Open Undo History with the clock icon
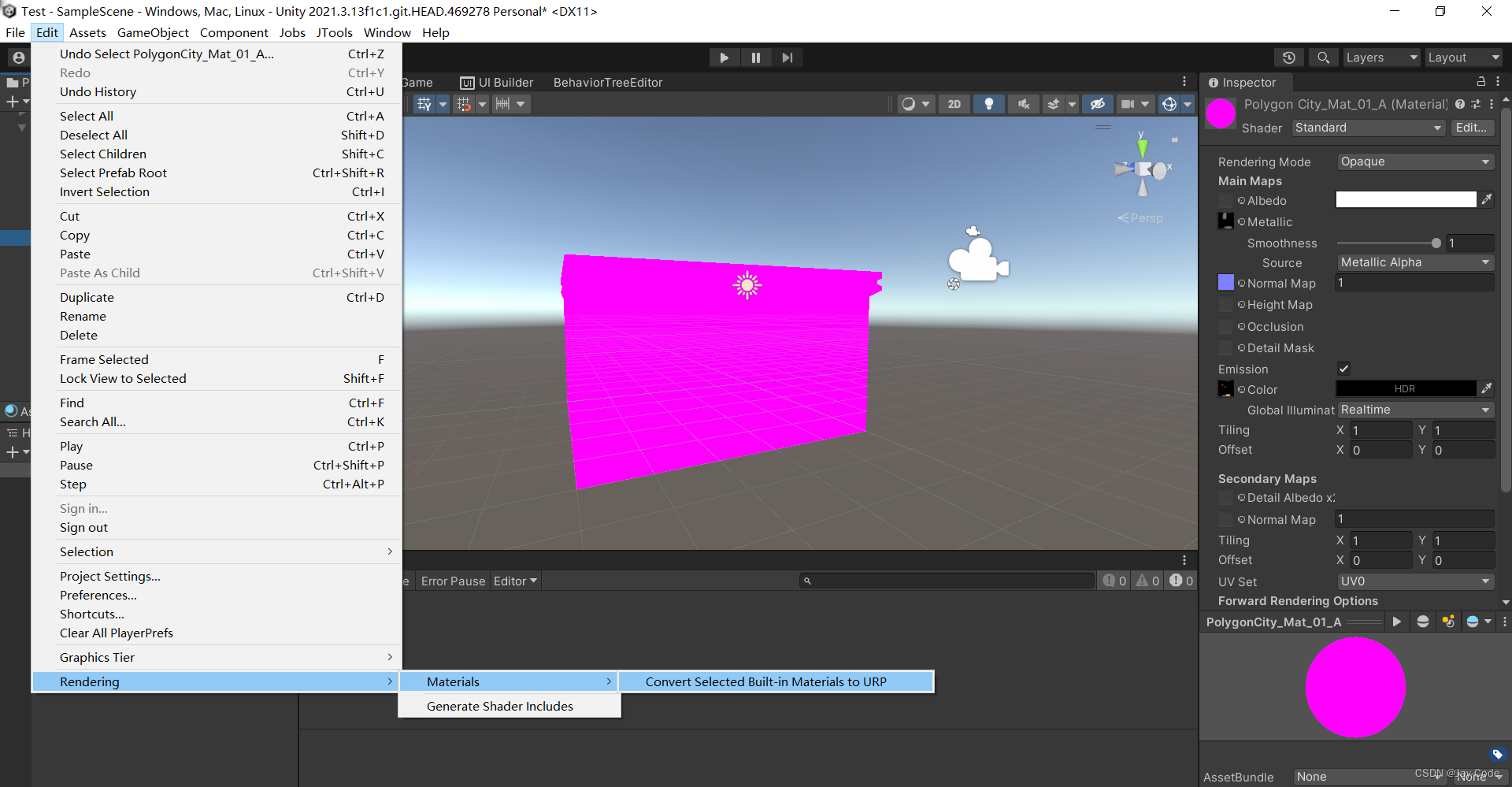 [x=1289, y=58]
